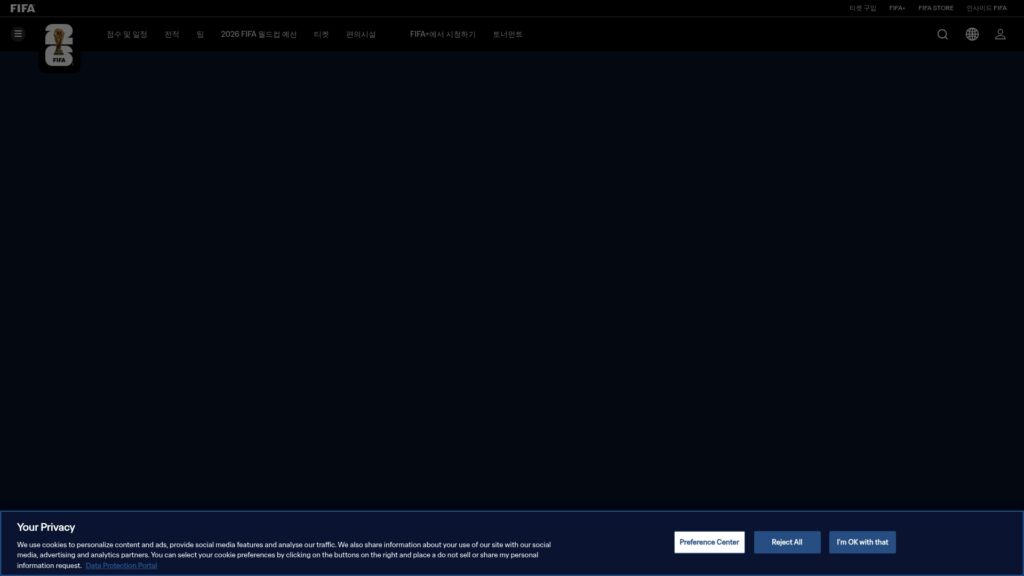Open 2026 FIFA 월드컵 예선 menu item
The image size is (1024, 576).
(x=259, y=34)
